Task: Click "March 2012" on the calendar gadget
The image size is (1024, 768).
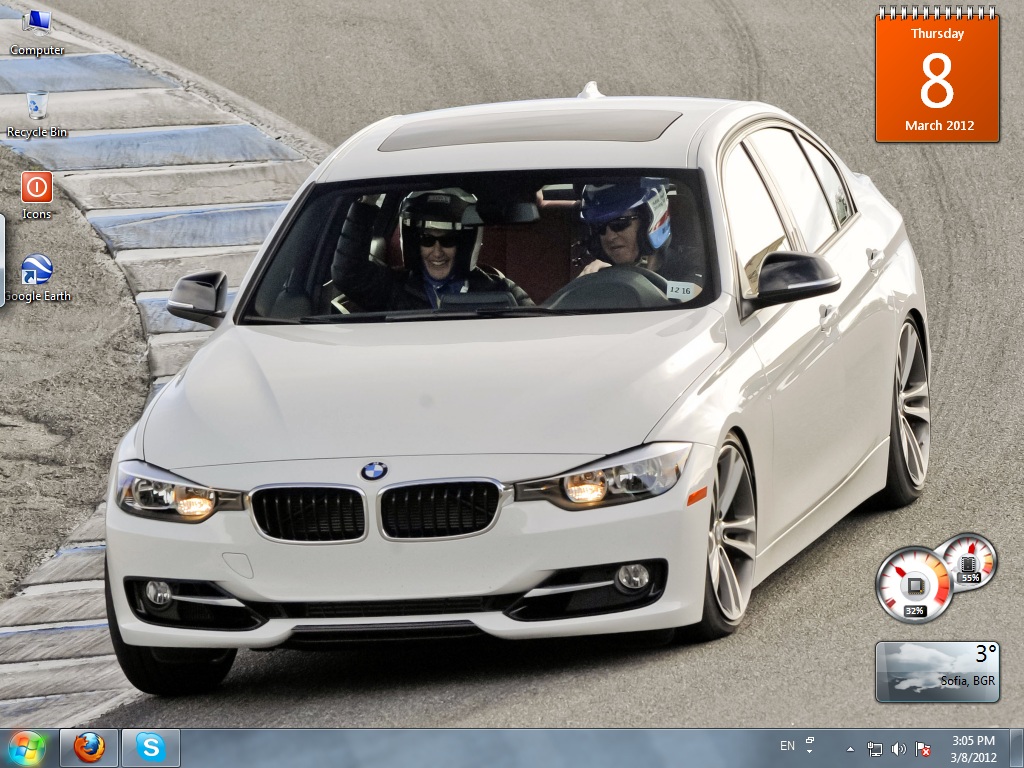Action: tap(939, 125)
